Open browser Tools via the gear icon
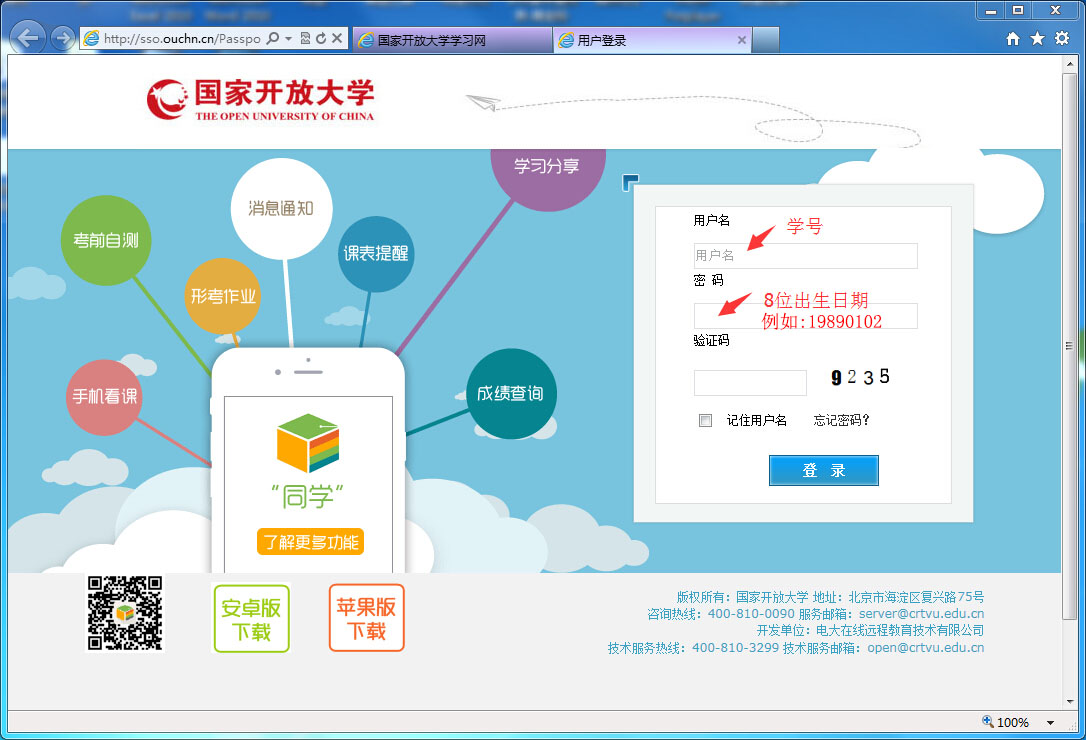 (1063, 38)
